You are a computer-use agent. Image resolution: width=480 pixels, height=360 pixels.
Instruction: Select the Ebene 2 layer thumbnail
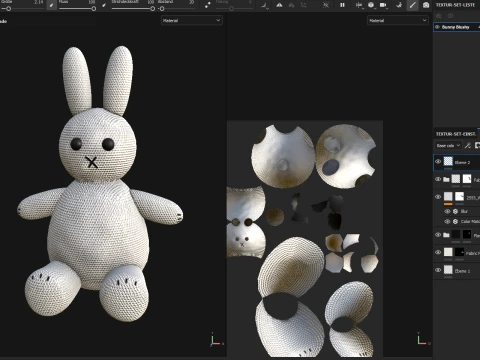pyautogui.click(x=448, y=162)
